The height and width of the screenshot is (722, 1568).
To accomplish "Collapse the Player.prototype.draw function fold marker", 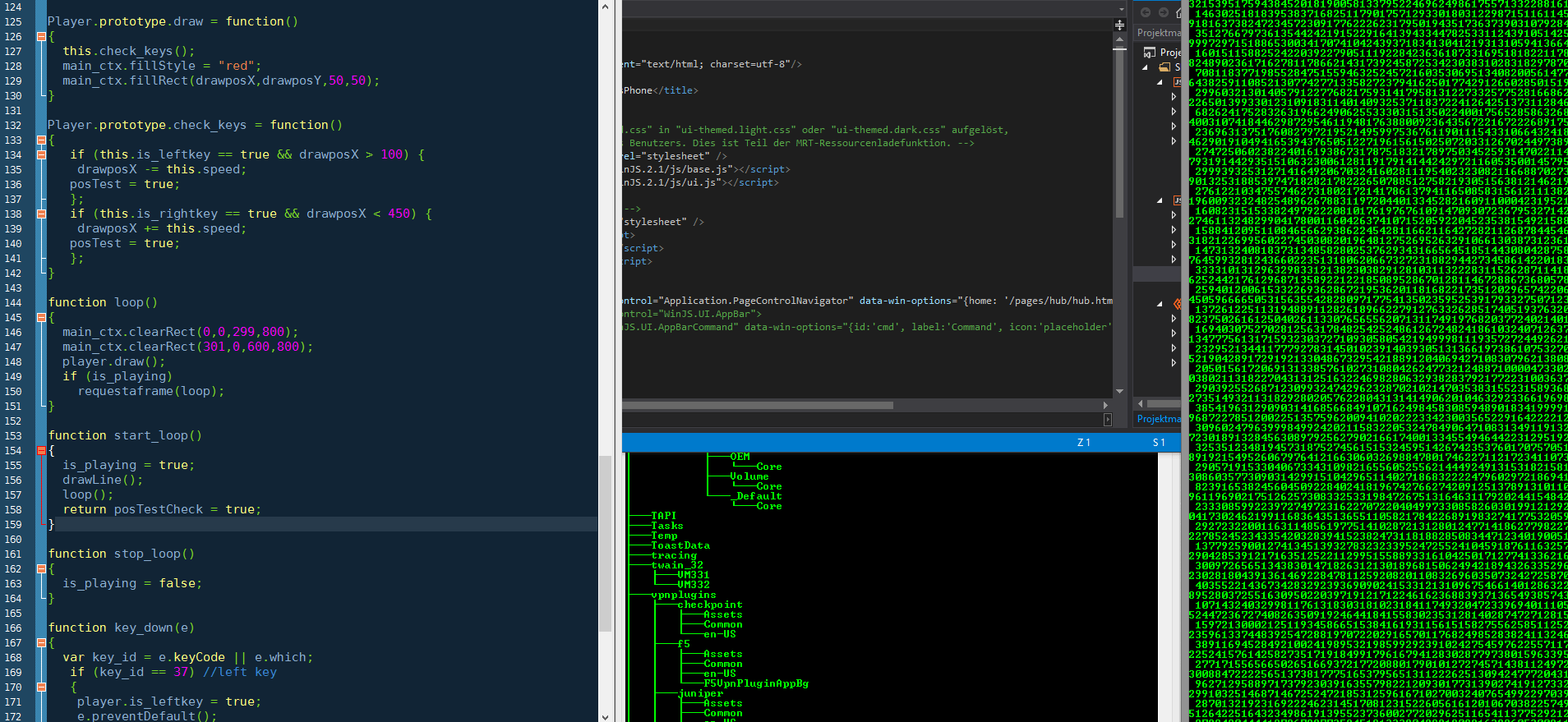I will click(41, 36).
